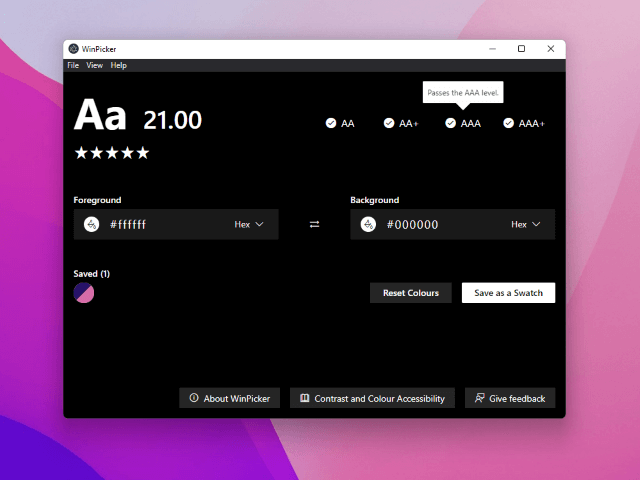Click the AAA+ level checkmark

[509, 123]
